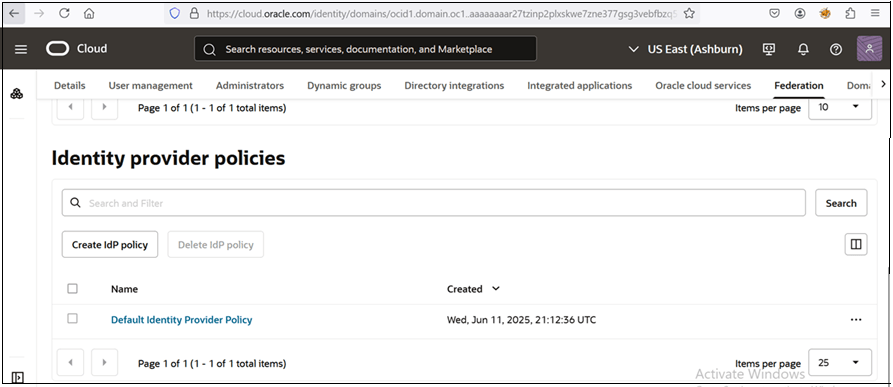The width and height of the screenshot is (893, 387).
Task: Open the US East (Ashburn) region selector
Action: tap(685, 50)
